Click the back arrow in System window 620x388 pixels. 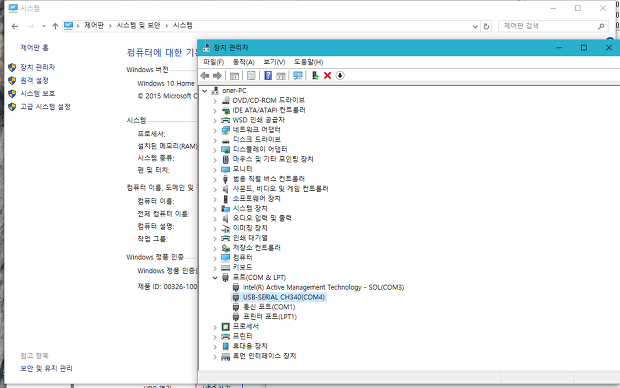tap(15, 26)
